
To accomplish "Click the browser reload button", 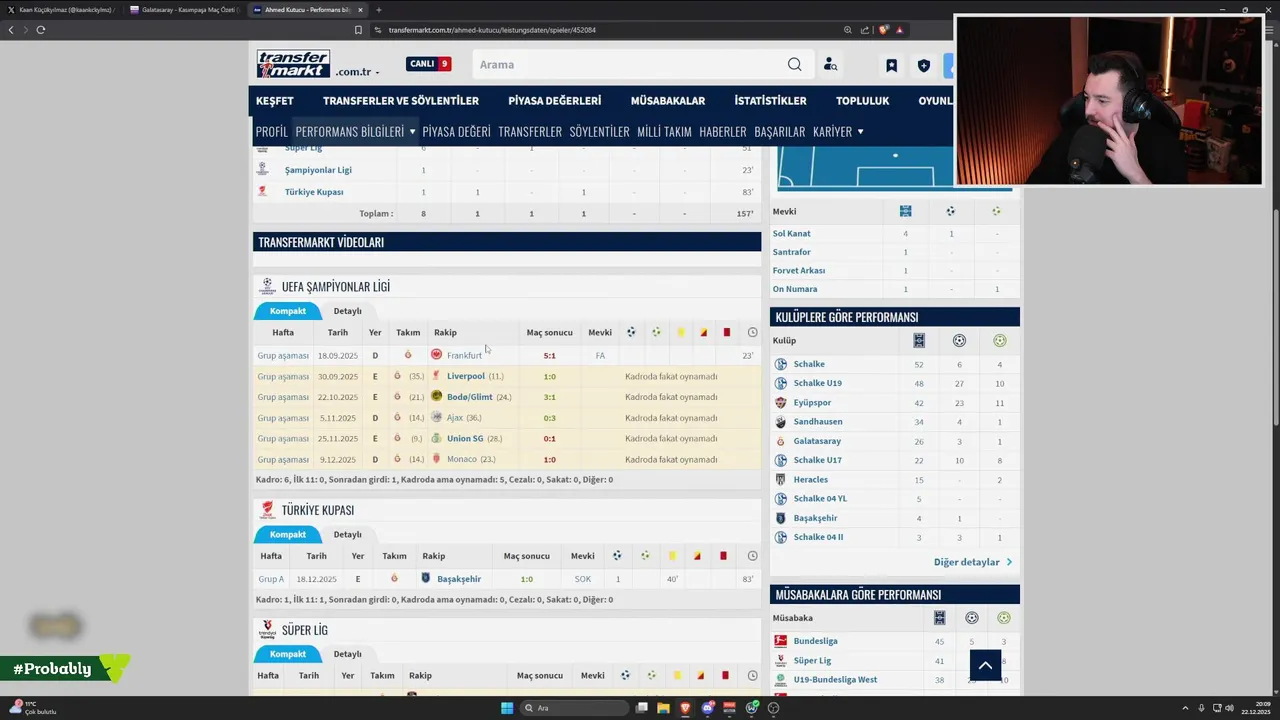I will click(40, 30).
